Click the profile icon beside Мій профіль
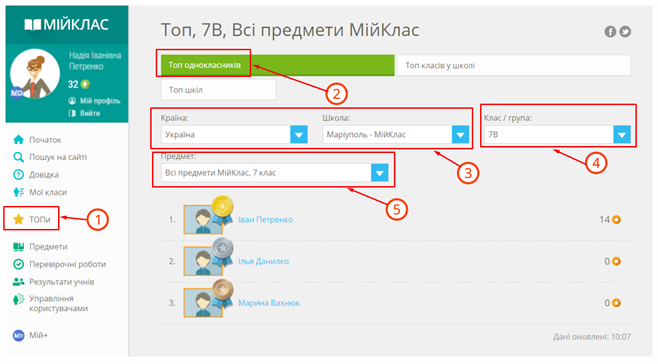 pos(73,101)
